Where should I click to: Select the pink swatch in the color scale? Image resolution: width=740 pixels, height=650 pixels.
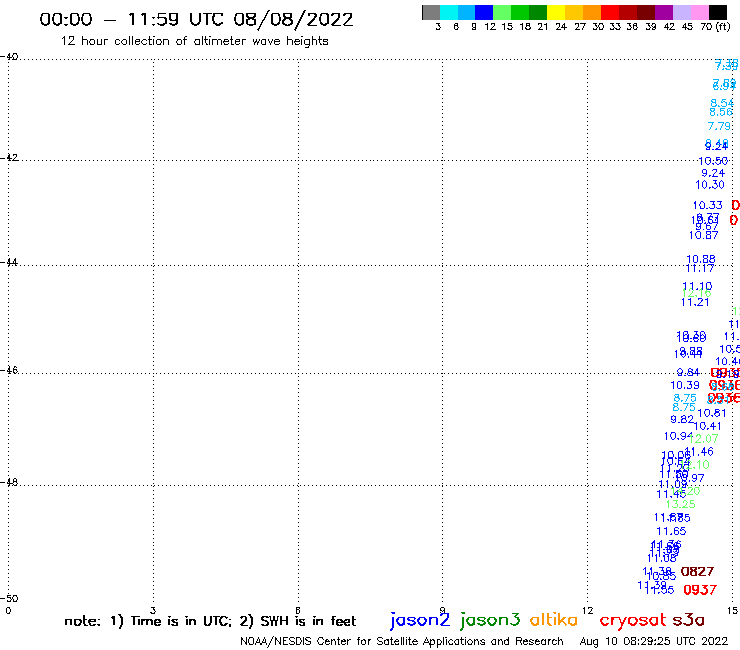(x=699, y=12)
